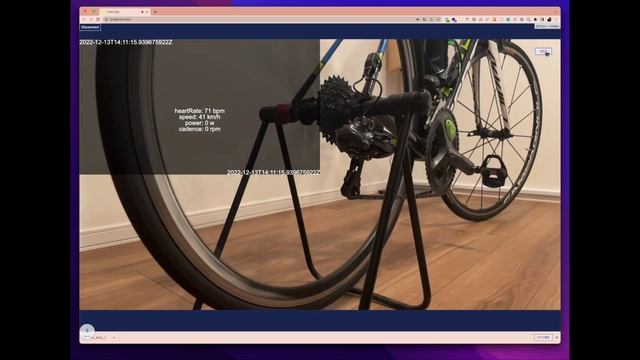This screenshot has height=360, width=640.
Task: Open the side panel icon in toolbar
Action: (x=542, y=19)
